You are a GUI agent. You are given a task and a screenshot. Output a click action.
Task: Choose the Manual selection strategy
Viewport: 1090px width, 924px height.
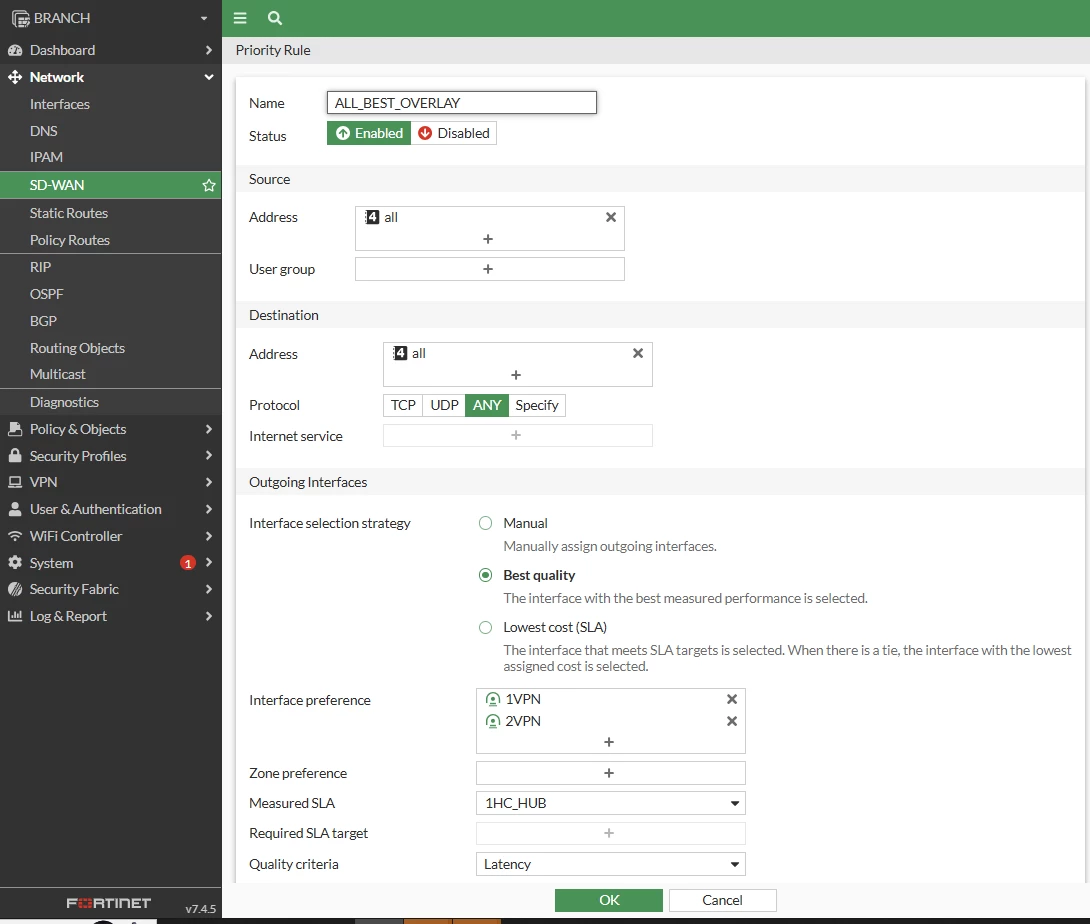(x=485, y=523)
